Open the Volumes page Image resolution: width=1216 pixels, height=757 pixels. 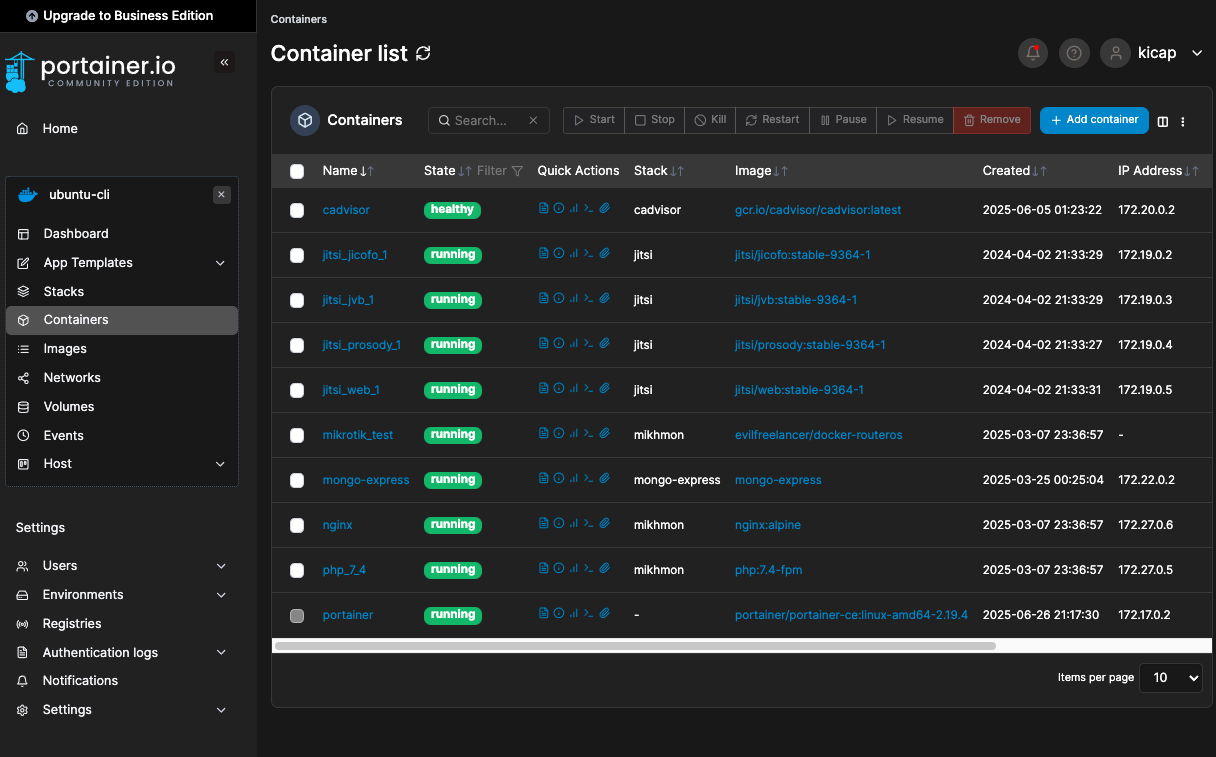click(x=69, y=407)
